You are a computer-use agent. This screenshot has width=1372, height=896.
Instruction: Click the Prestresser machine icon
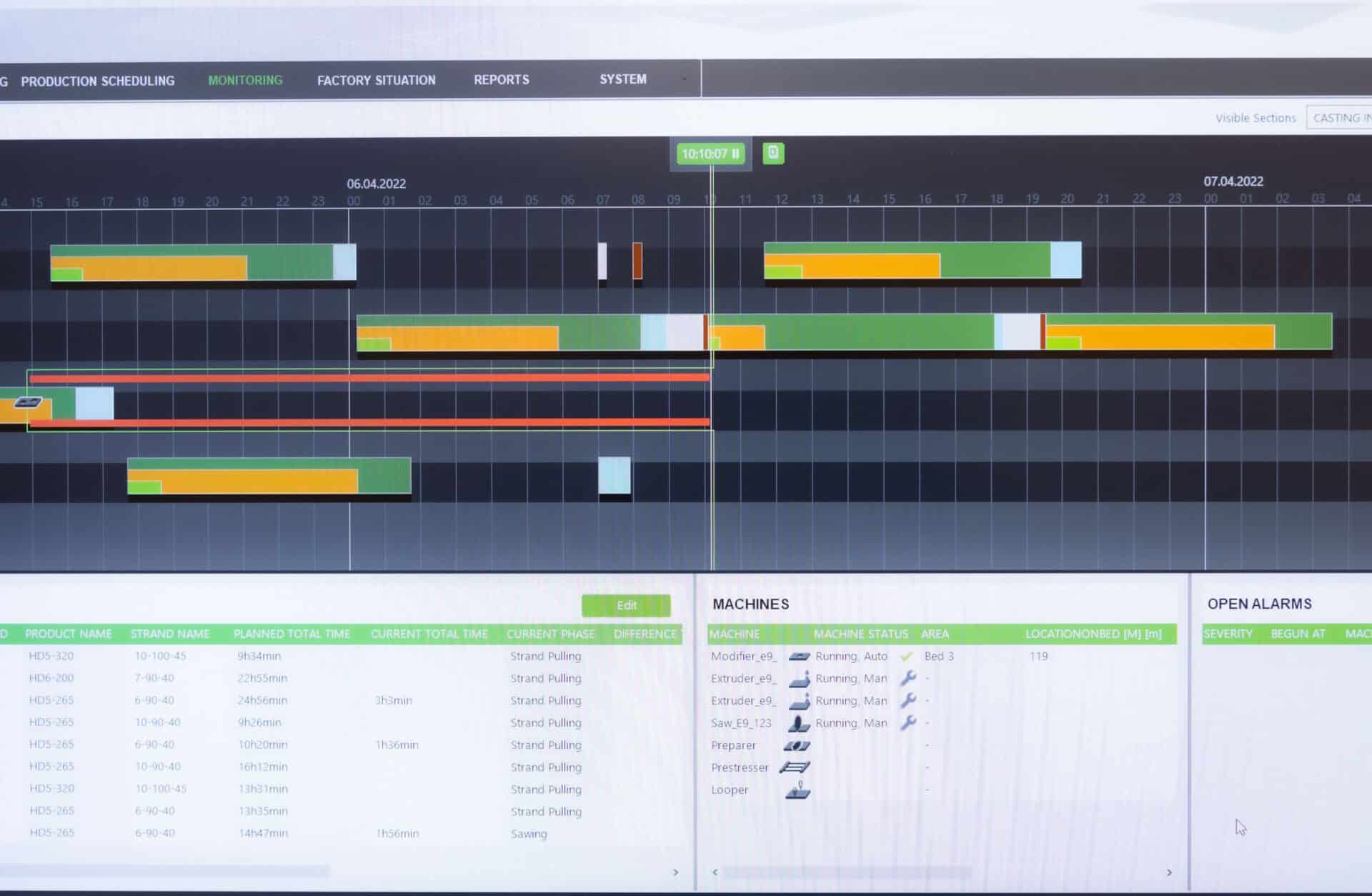coord(796,767)
